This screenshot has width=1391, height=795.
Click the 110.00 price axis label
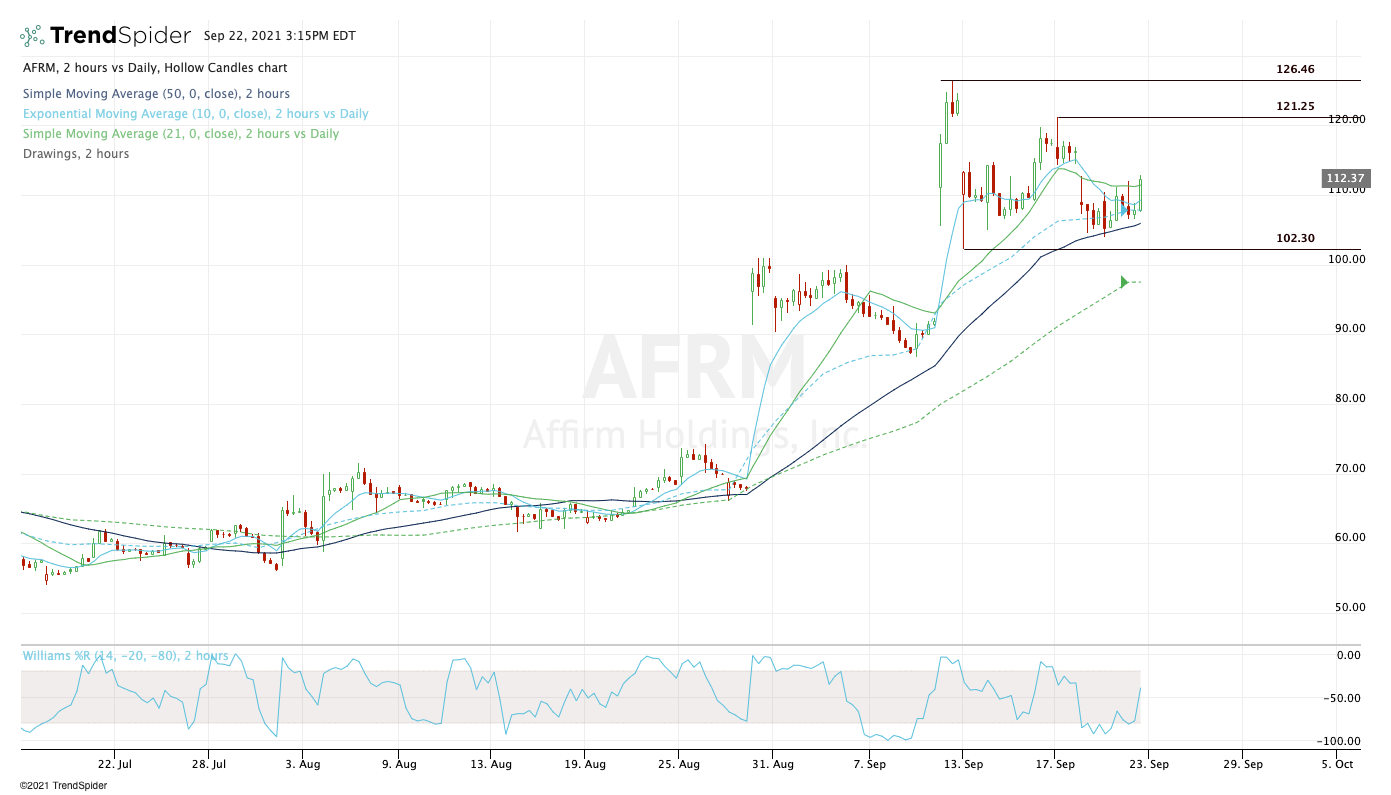pyautogui.click(x=1346, y=189)
